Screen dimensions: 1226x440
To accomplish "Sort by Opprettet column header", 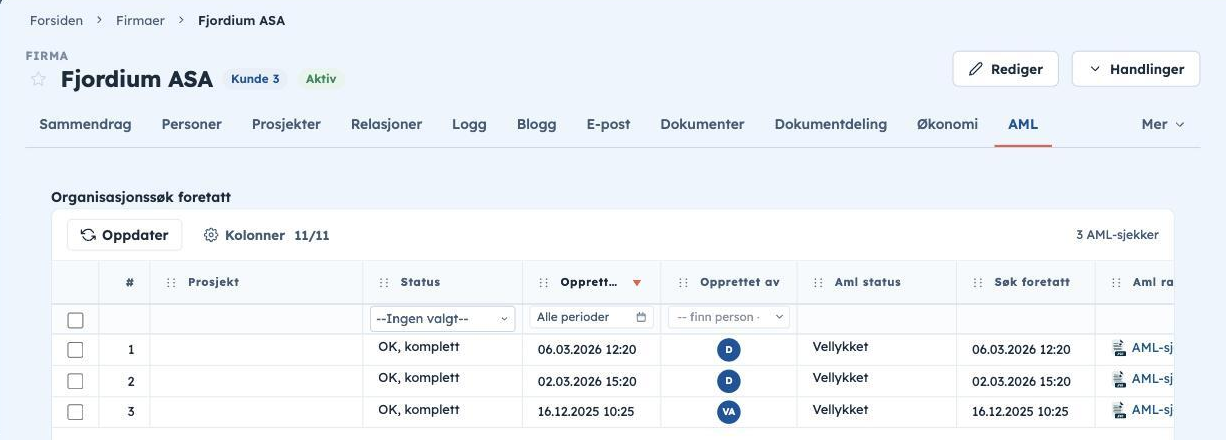I will coord(588,282).
